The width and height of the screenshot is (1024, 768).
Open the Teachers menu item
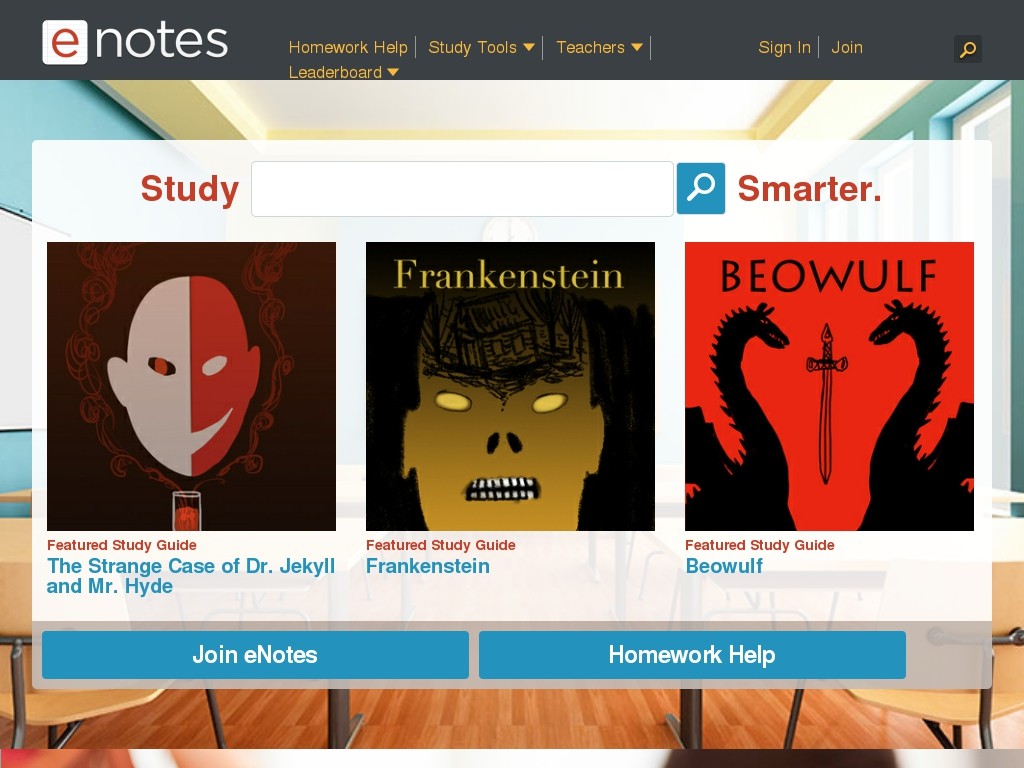590,48
